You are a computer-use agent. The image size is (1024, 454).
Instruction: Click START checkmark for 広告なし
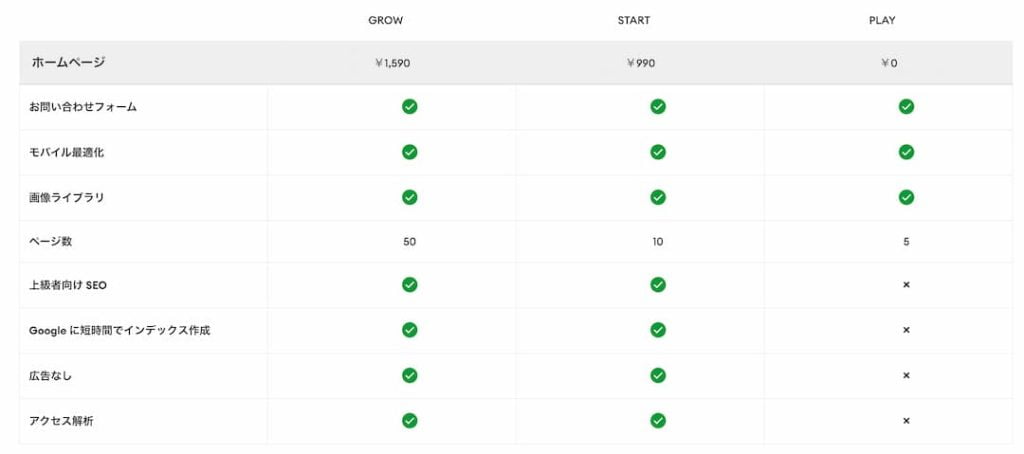tap(657, 375)
